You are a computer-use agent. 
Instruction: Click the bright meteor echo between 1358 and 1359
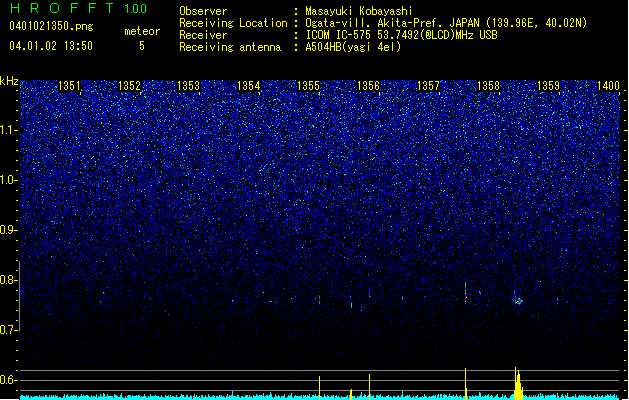tap(518, 301)
